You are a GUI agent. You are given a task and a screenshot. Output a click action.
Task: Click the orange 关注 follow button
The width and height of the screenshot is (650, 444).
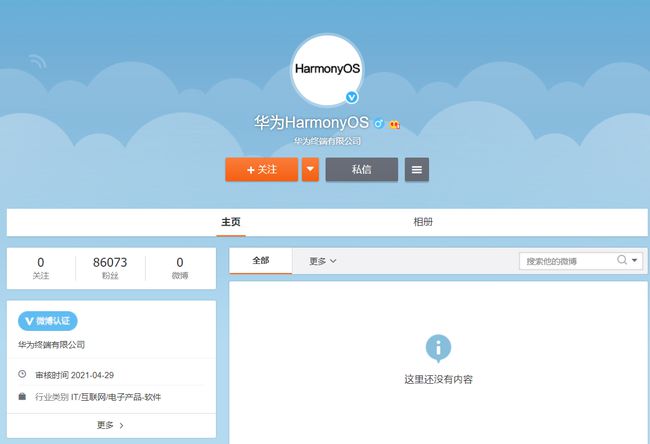click(262, 169)
